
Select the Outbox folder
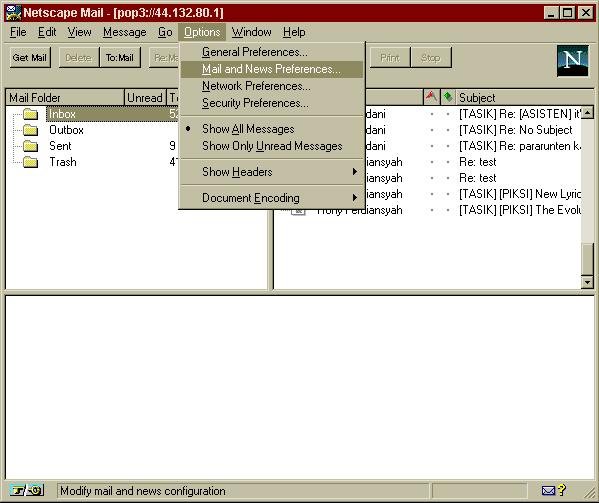pos(66,130)
